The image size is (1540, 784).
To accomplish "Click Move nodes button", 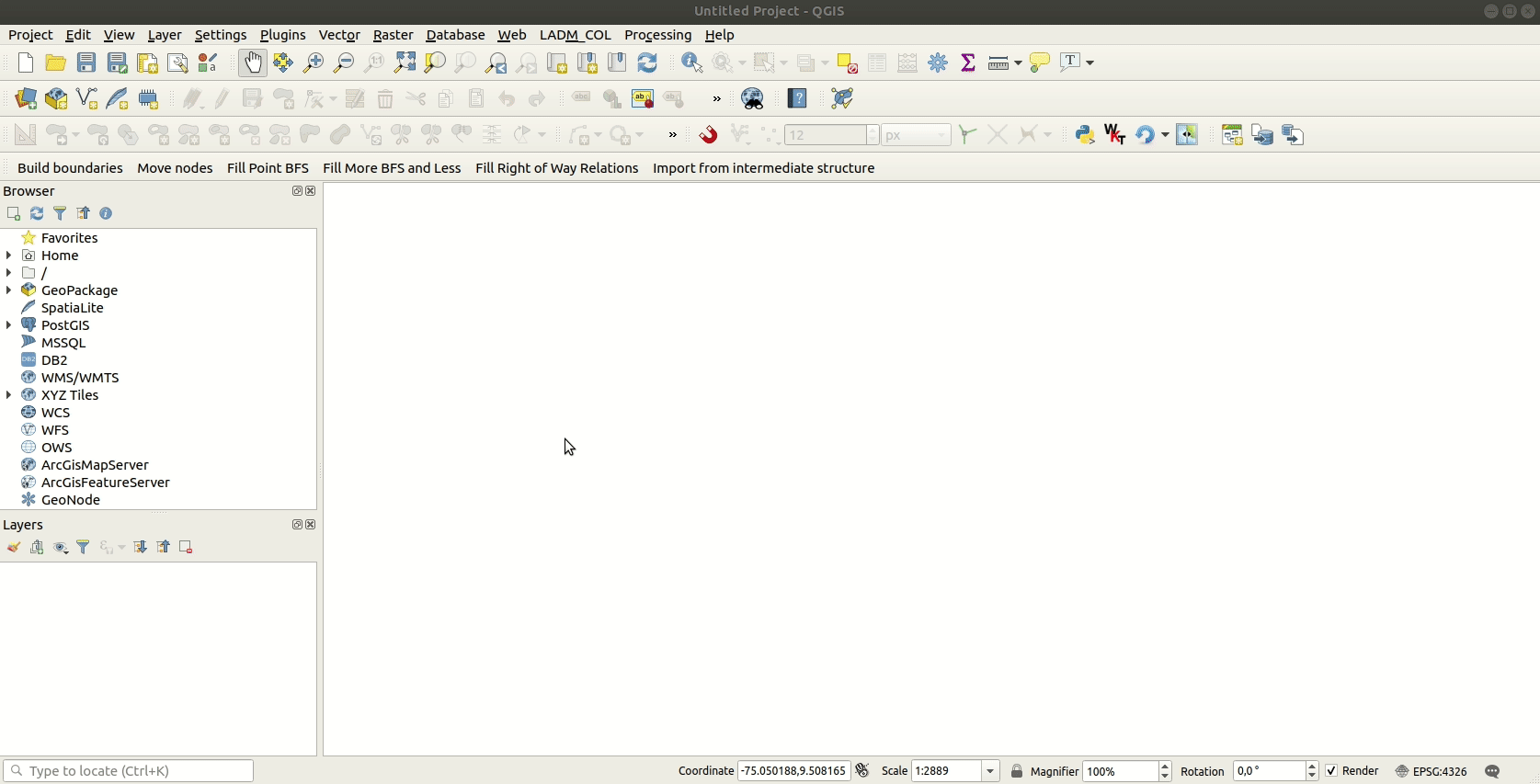I will (175, 168).
